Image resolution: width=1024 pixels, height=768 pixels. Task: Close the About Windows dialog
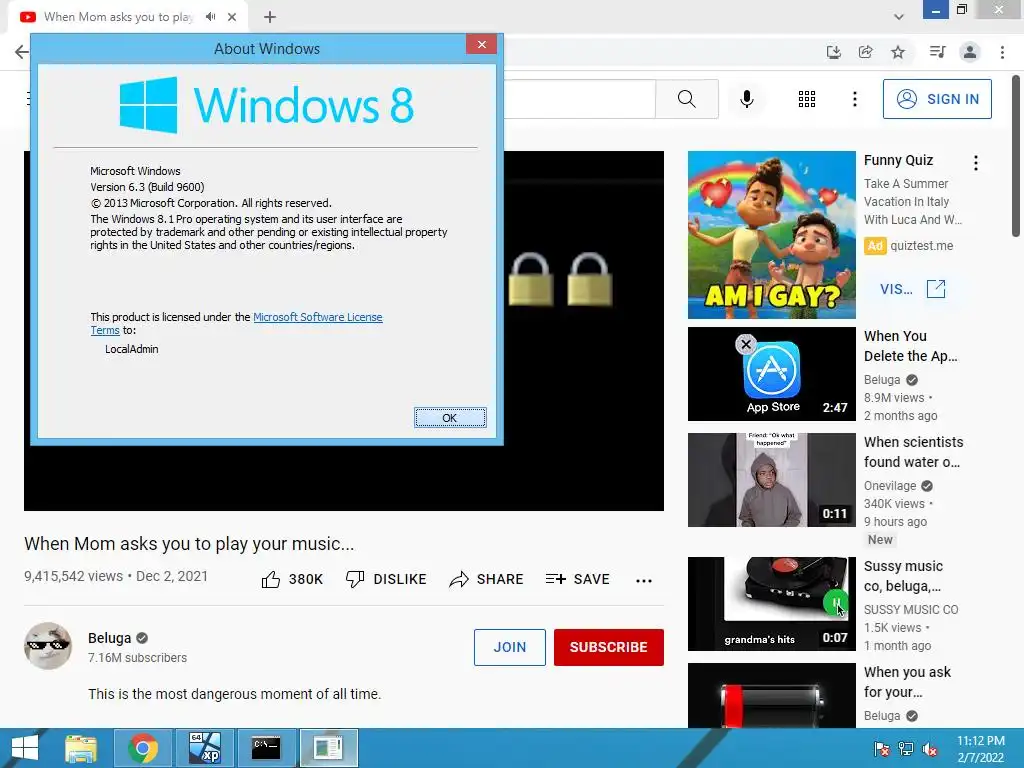[481, 44]
